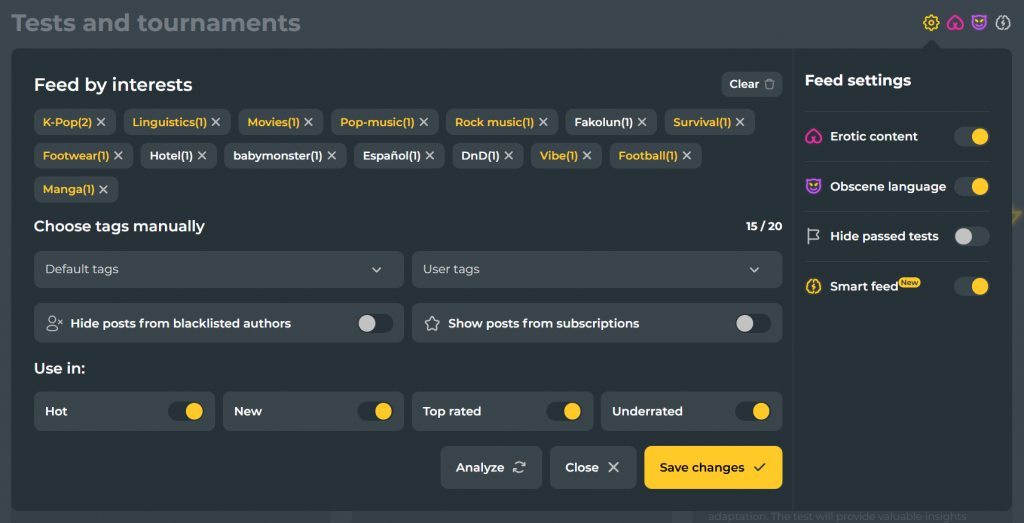Click the yellow gear settings icon
The image size is (1024, 523).
(931, 23)
